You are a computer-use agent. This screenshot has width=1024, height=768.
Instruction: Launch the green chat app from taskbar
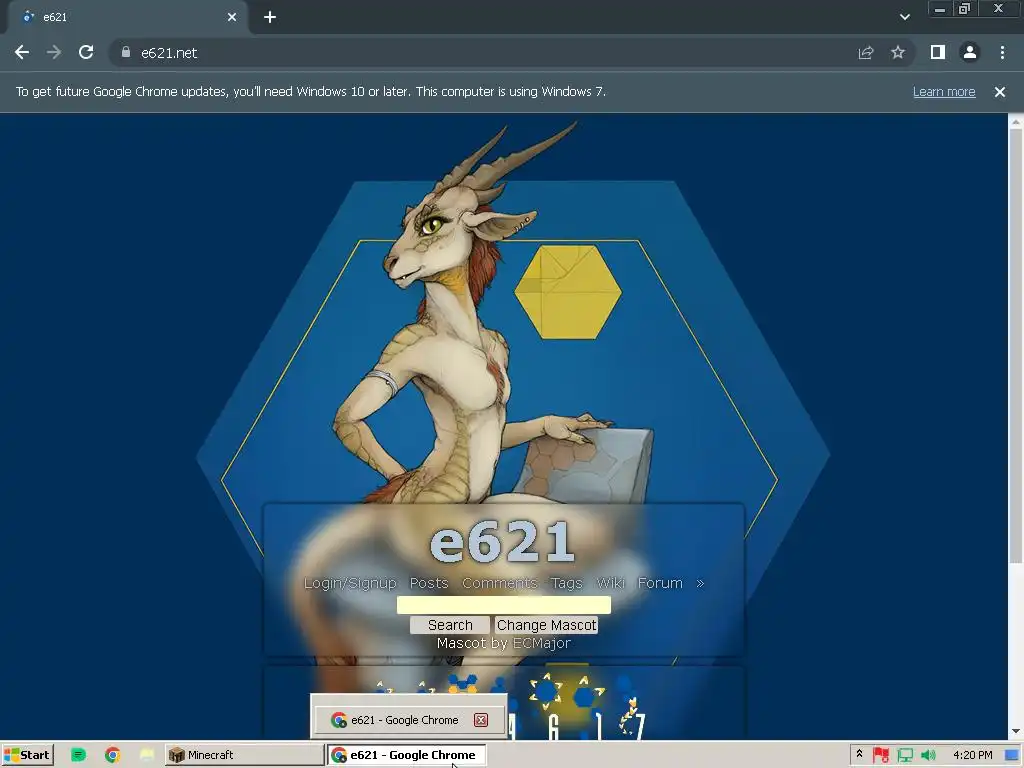[x=78, y=755]
